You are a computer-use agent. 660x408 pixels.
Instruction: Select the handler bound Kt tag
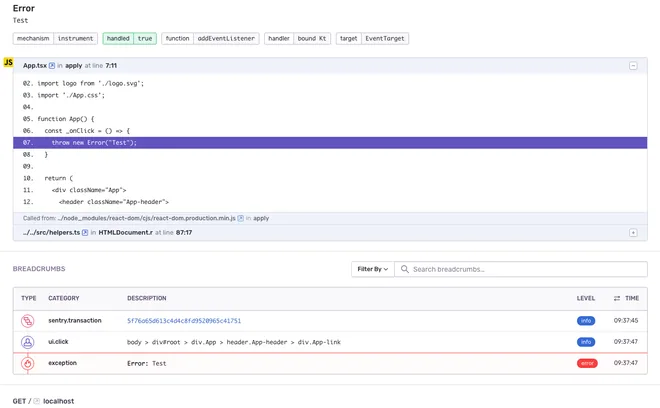pyautogui.click(x=298, y=38)
